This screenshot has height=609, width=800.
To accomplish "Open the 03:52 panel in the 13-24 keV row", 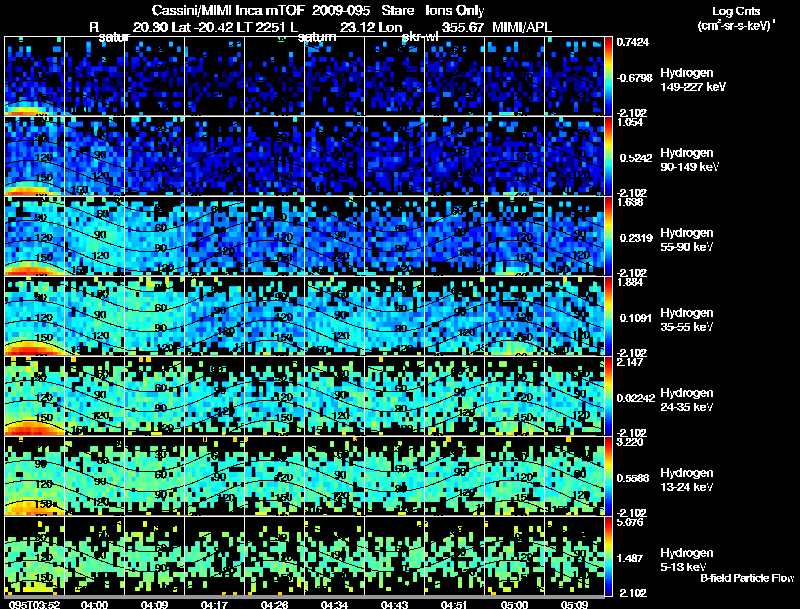I will [x=35, y=476].
